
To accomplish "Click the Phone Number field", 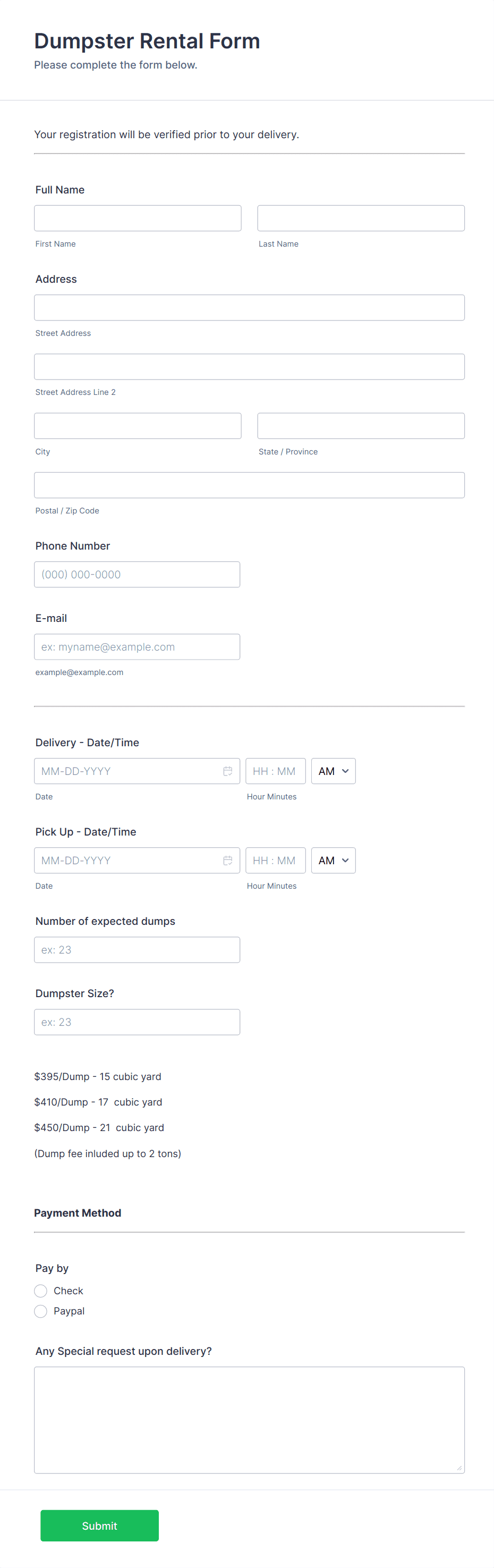I will click(137, 575).
